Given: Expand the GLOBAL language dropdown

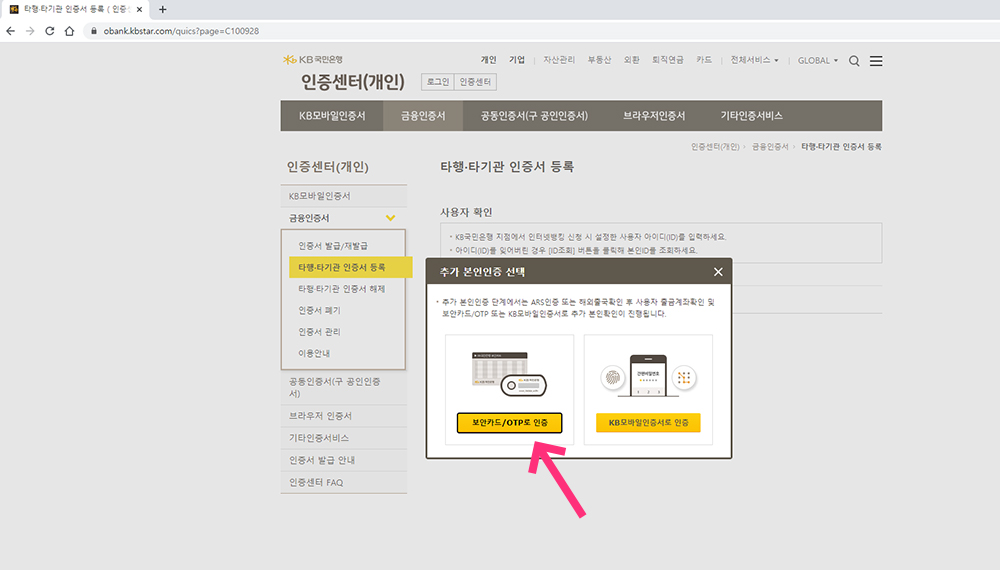Looking at the screenshot, I should point(818,61).
